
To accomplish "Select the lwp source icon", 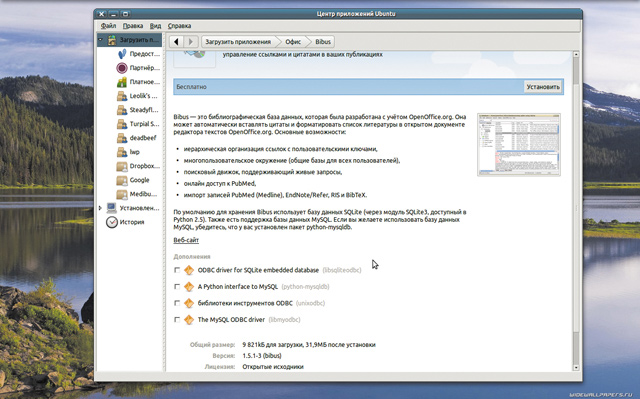I will pyautogui.click(x=122, y=152).
